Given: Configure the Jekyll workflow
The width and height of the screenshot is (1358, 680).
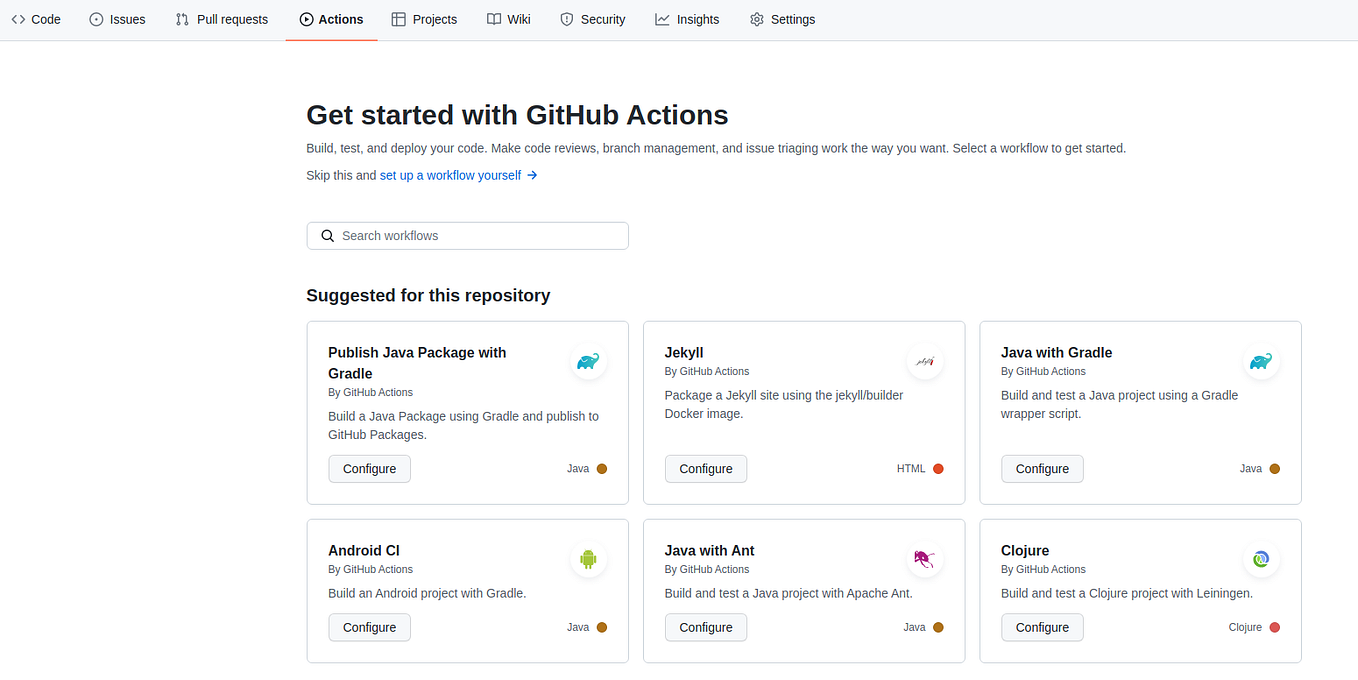Looking at the screenshot, I should point(706,468).
